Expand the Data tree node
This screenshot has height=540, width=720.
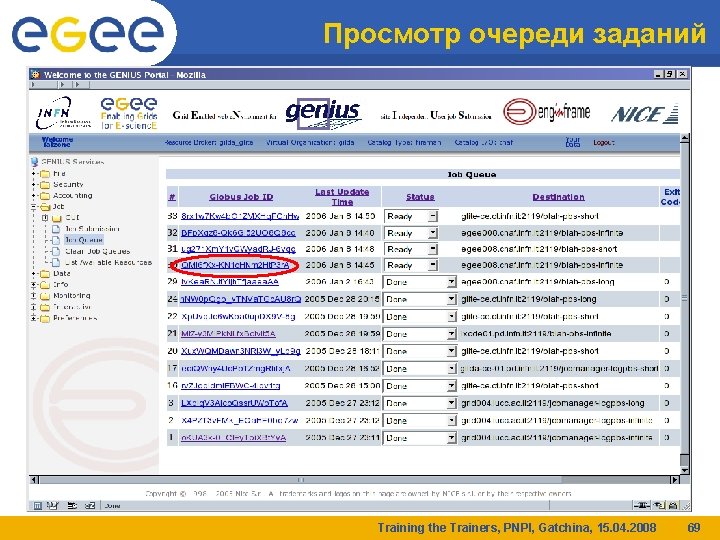(x=34, y=274)
